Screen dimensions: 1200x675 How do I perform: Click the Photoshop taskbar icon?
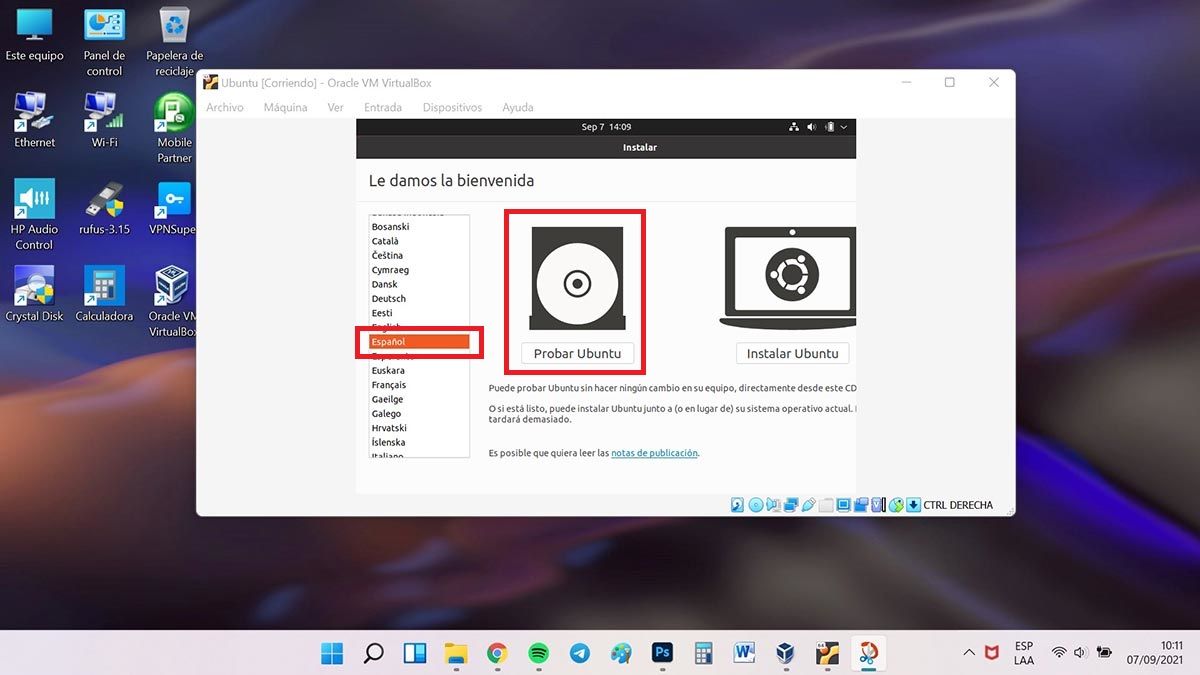661,653
